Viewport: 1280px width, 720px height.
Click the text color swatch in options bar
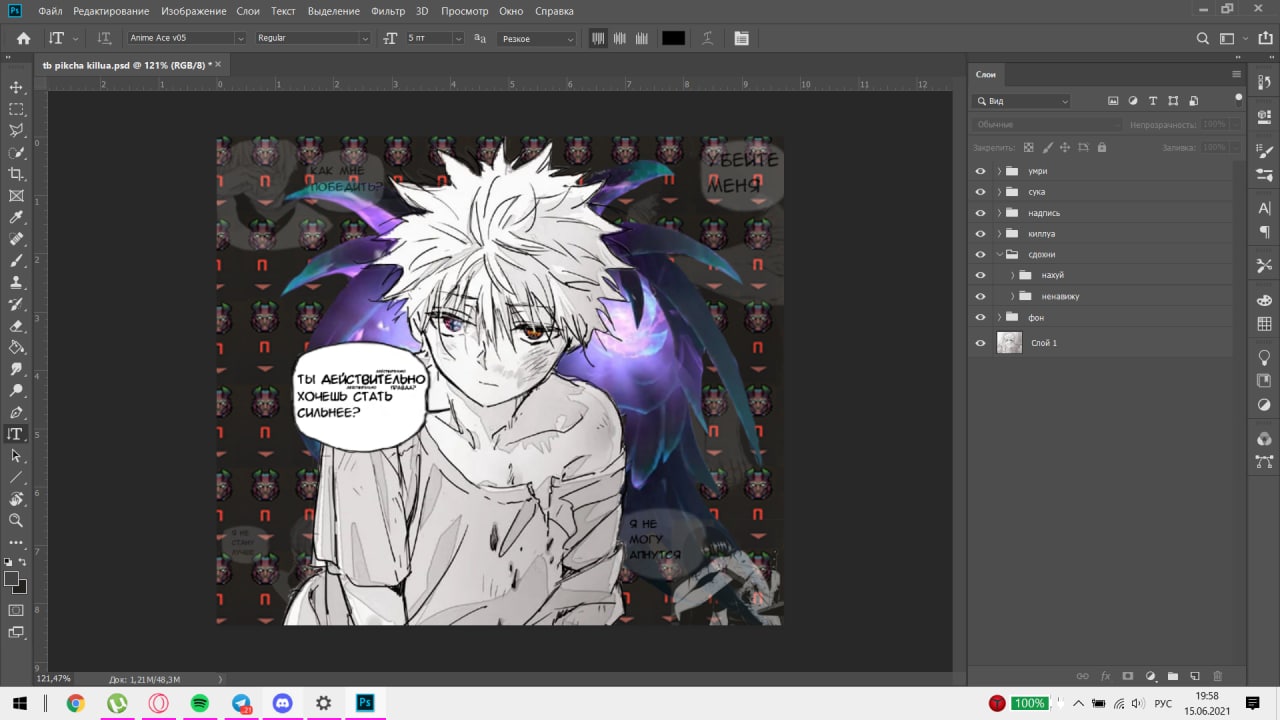(x=673, y=38)
